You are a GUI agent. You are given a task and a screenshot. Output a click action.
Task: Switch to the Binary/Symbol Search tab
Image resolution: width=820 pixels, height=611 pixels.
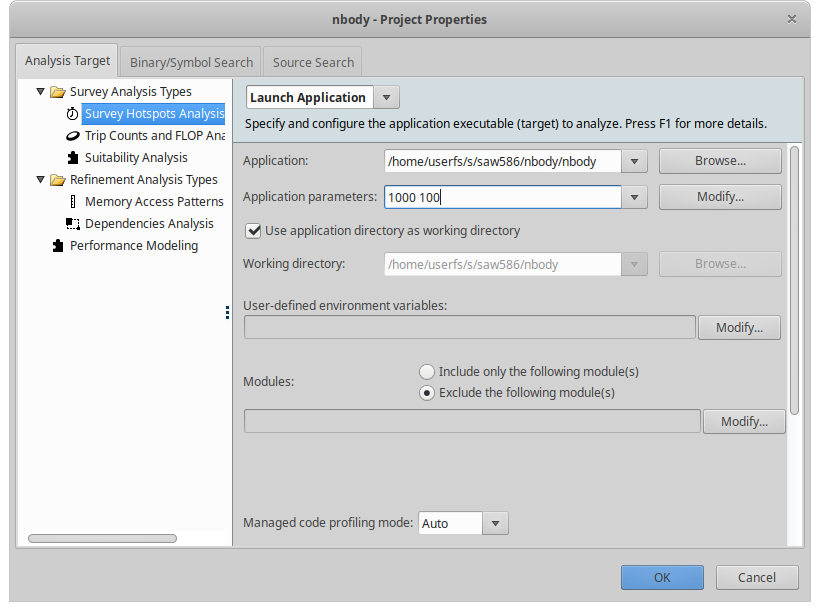coord(191,62)
